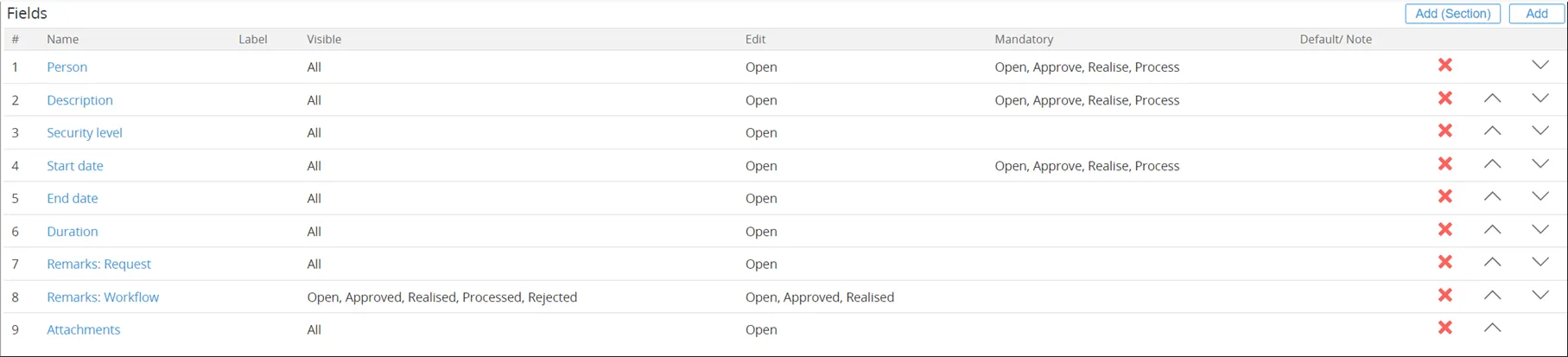Screen dimensions: 1568x357
Task: Move Security level field down
Action: coord(1539,131)
